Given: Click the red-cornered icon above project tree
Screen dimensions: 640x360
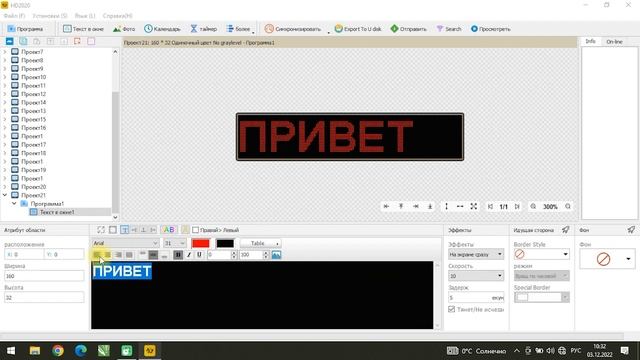Looking at the screenshot, I should point(77,41).
